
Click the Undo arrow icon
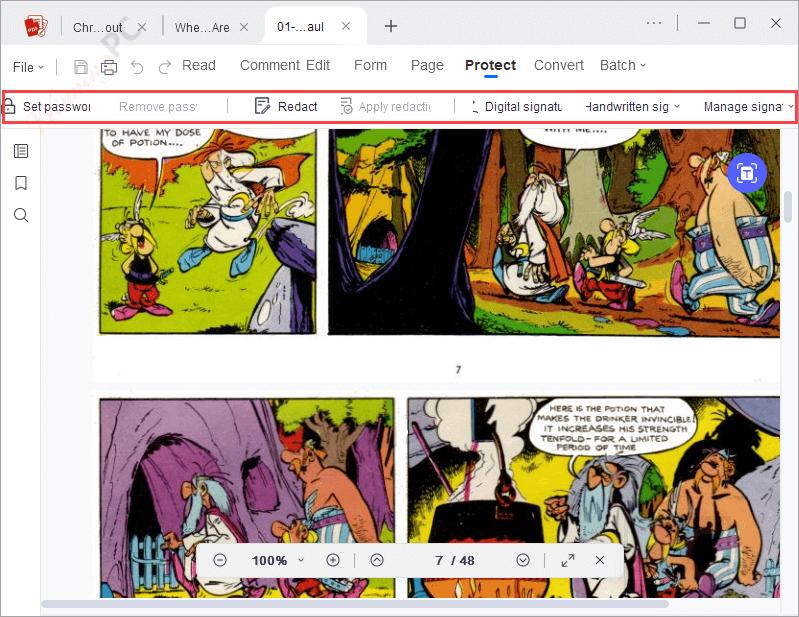tap(137, 67)
